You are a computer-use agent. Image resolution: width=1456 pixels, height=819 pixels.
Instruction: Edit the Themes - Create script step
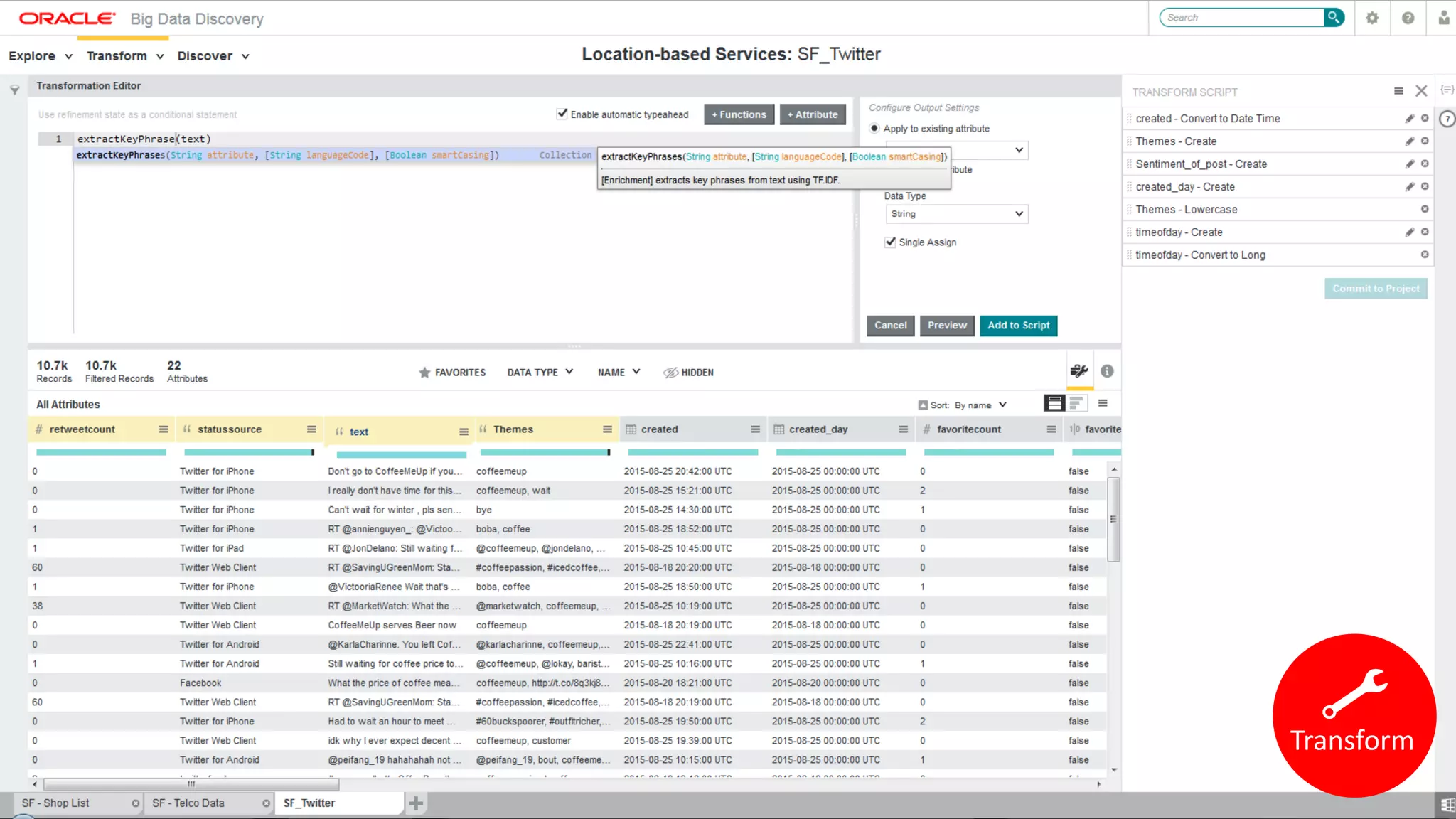click(1409, 141)
